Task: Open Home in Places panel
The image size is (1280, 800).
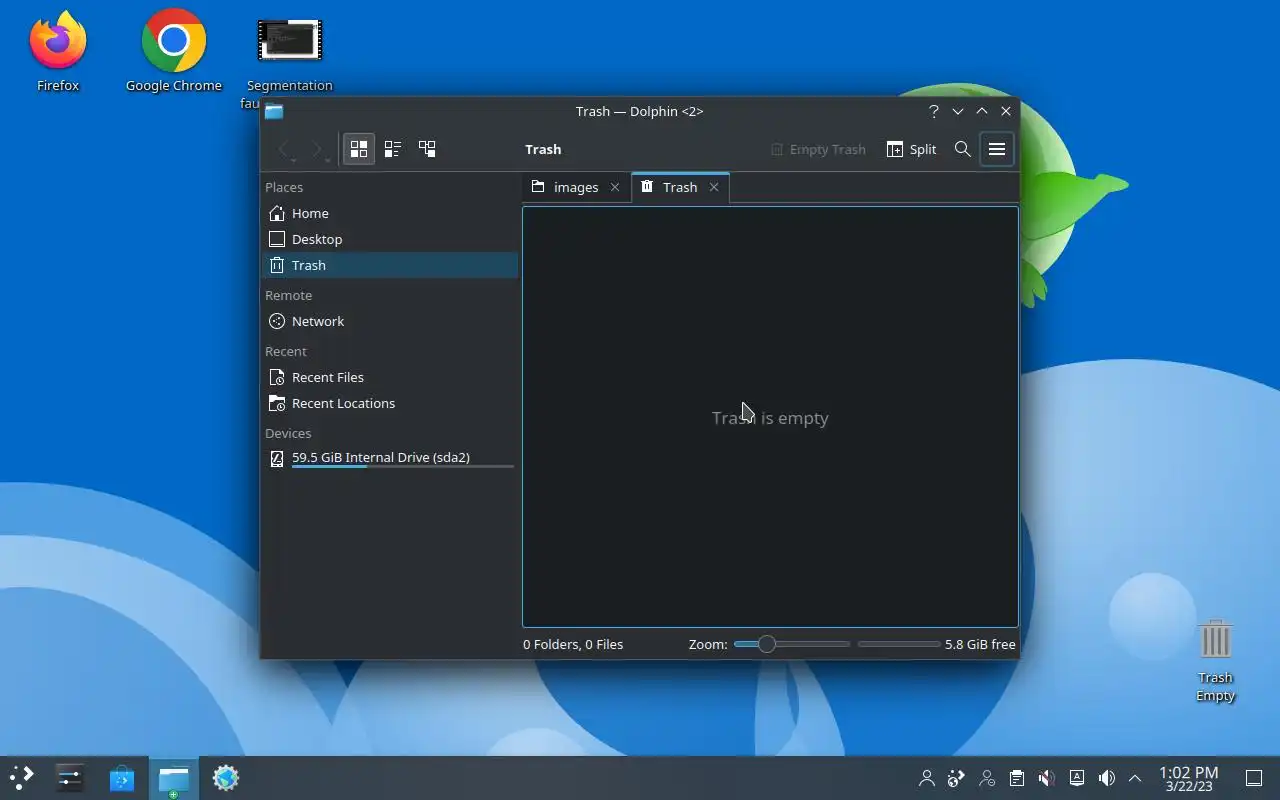Action: tap(389, 213)
